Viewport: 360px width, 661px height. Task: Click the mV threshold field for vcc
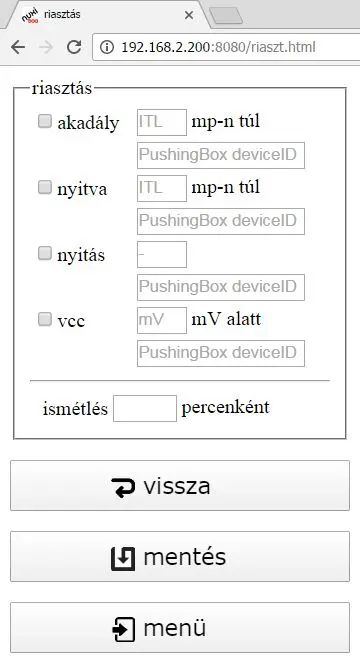click(162, 320)
